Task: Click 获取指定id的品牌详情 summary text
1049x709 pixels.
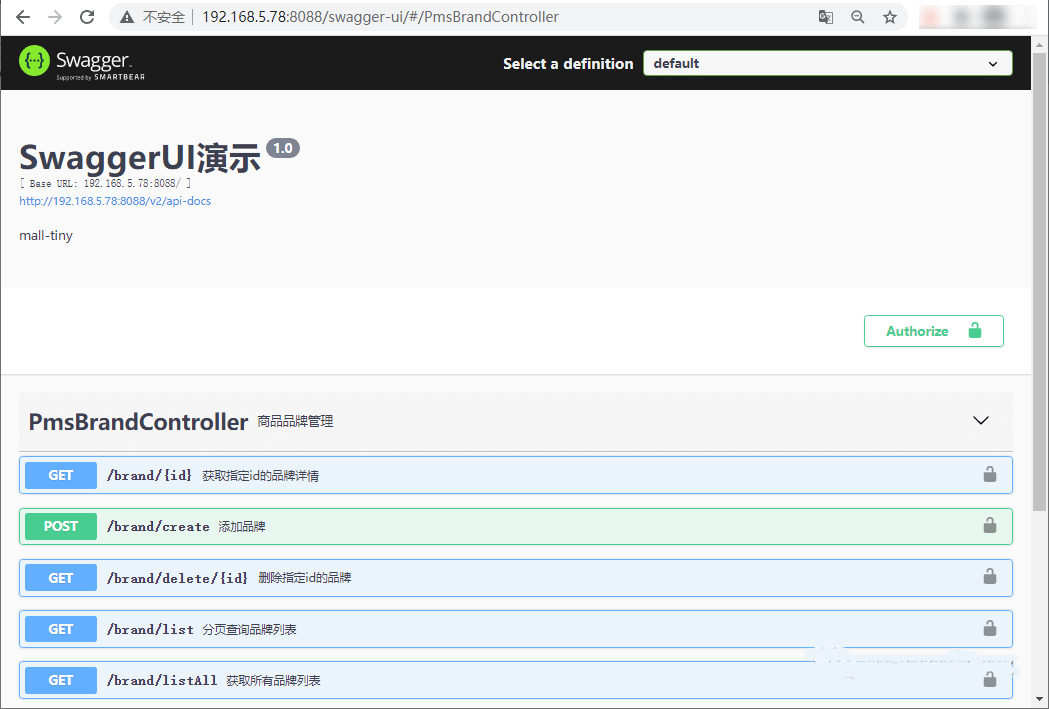Action: coord(260,476)
